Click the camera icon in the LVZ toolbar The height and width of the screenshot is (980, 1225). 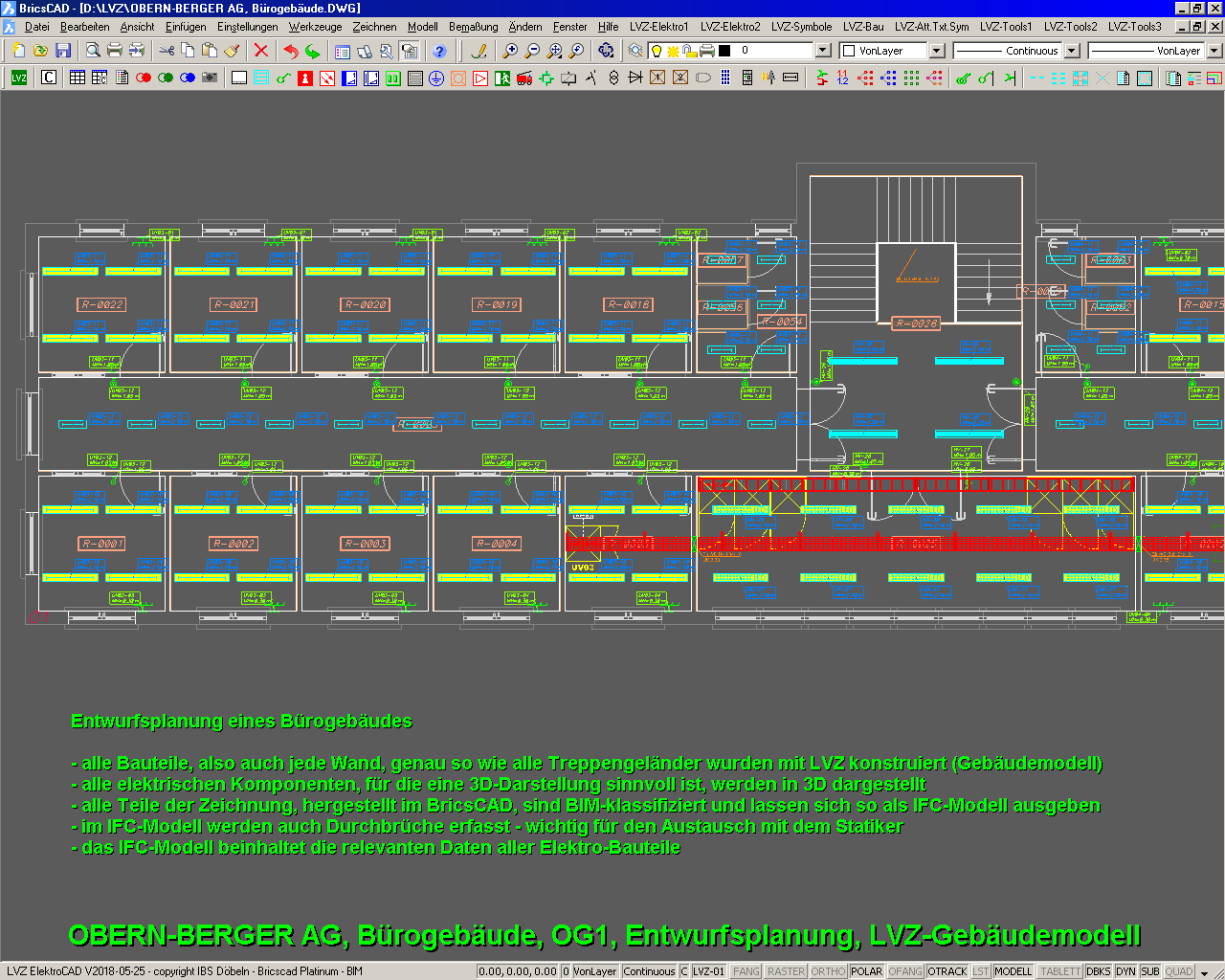(210, 78)
